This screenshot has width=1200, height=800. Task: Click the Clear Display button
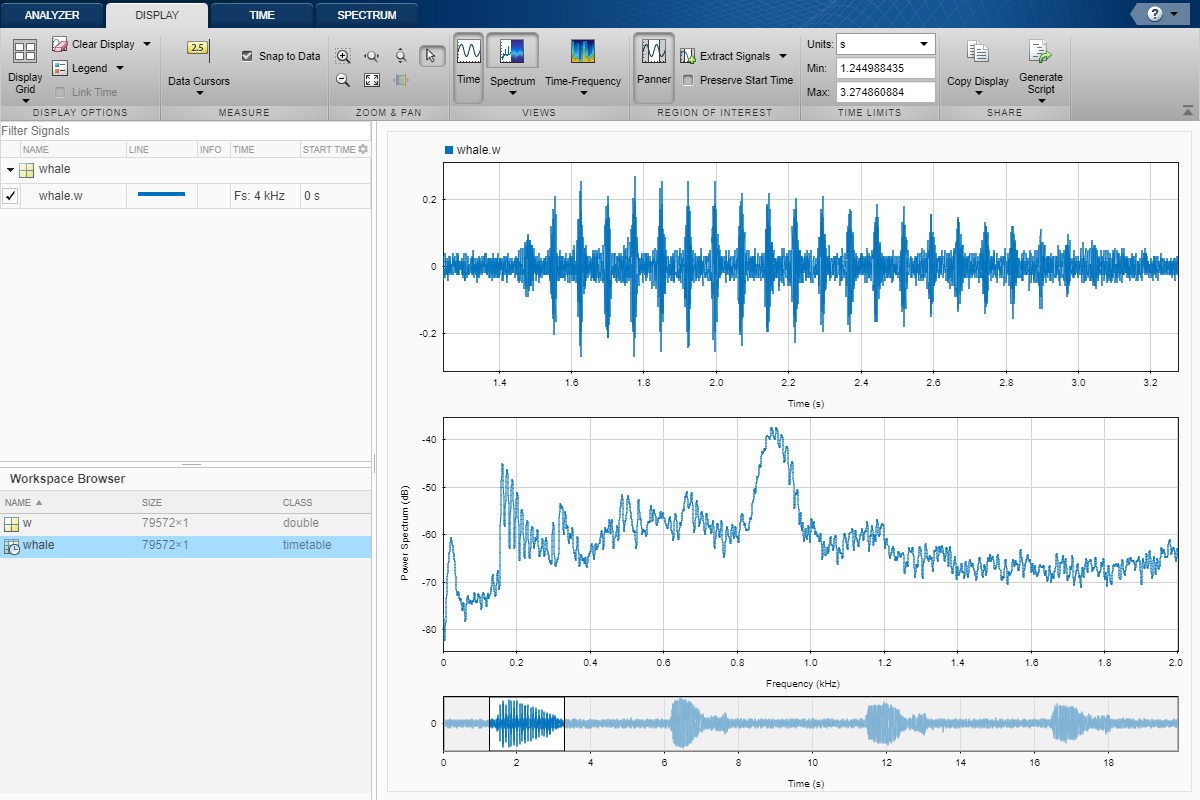[x=102, y=44]
